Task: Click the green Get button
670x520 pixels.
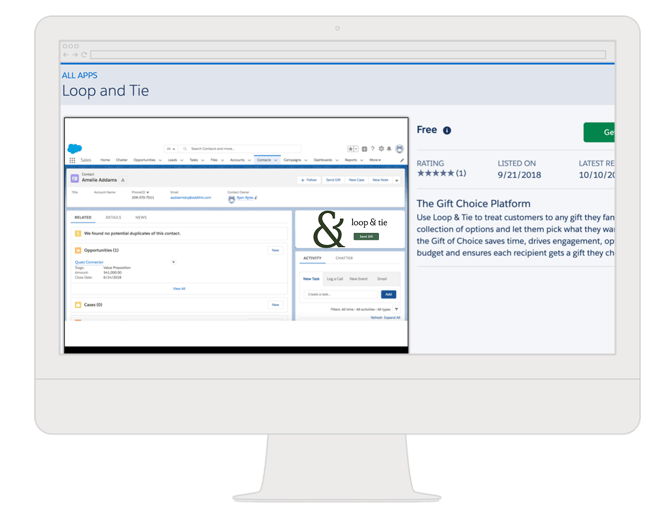Action: pos(599,132)
